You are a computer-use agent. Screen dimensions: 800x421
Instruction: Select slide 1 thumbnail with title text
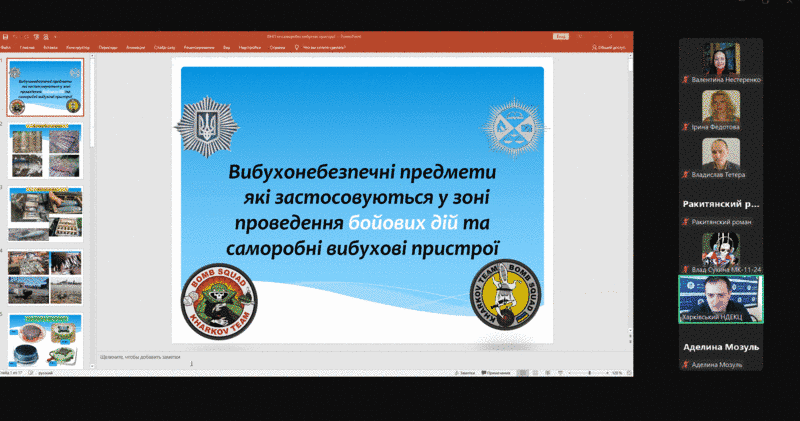point(45,87)
